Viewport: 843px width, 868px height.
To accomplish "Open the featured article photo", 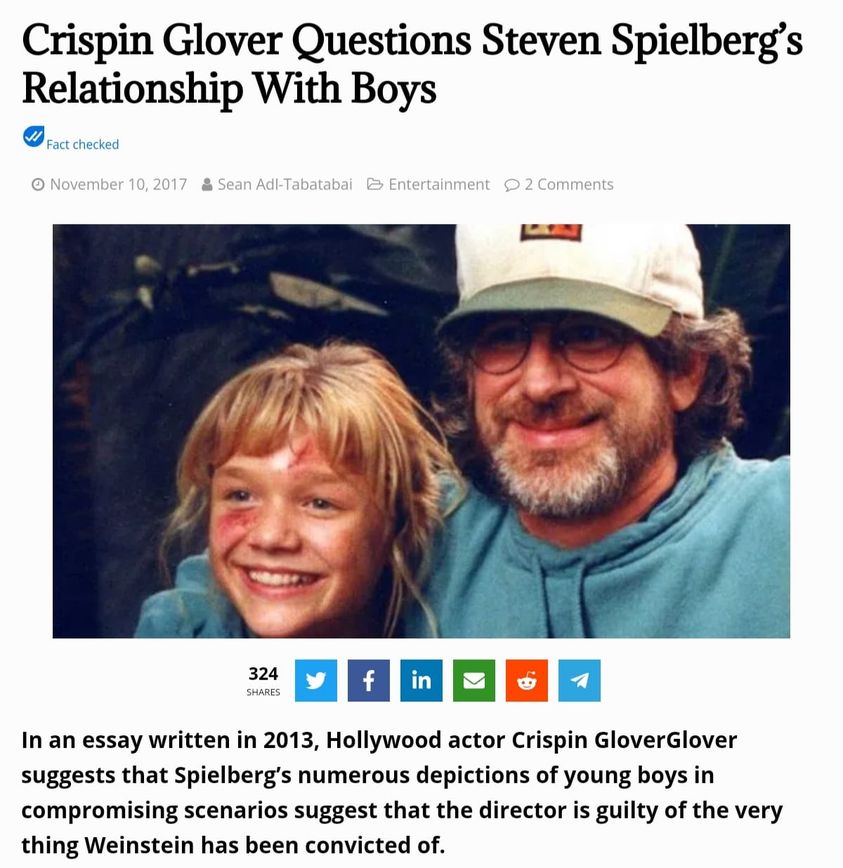I will tap(421, 431).
